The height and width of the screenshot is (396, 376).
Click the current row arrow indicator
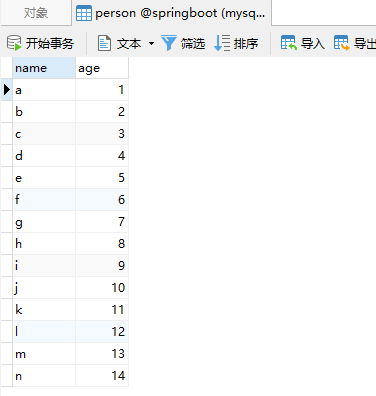click(x=7, y=90)
